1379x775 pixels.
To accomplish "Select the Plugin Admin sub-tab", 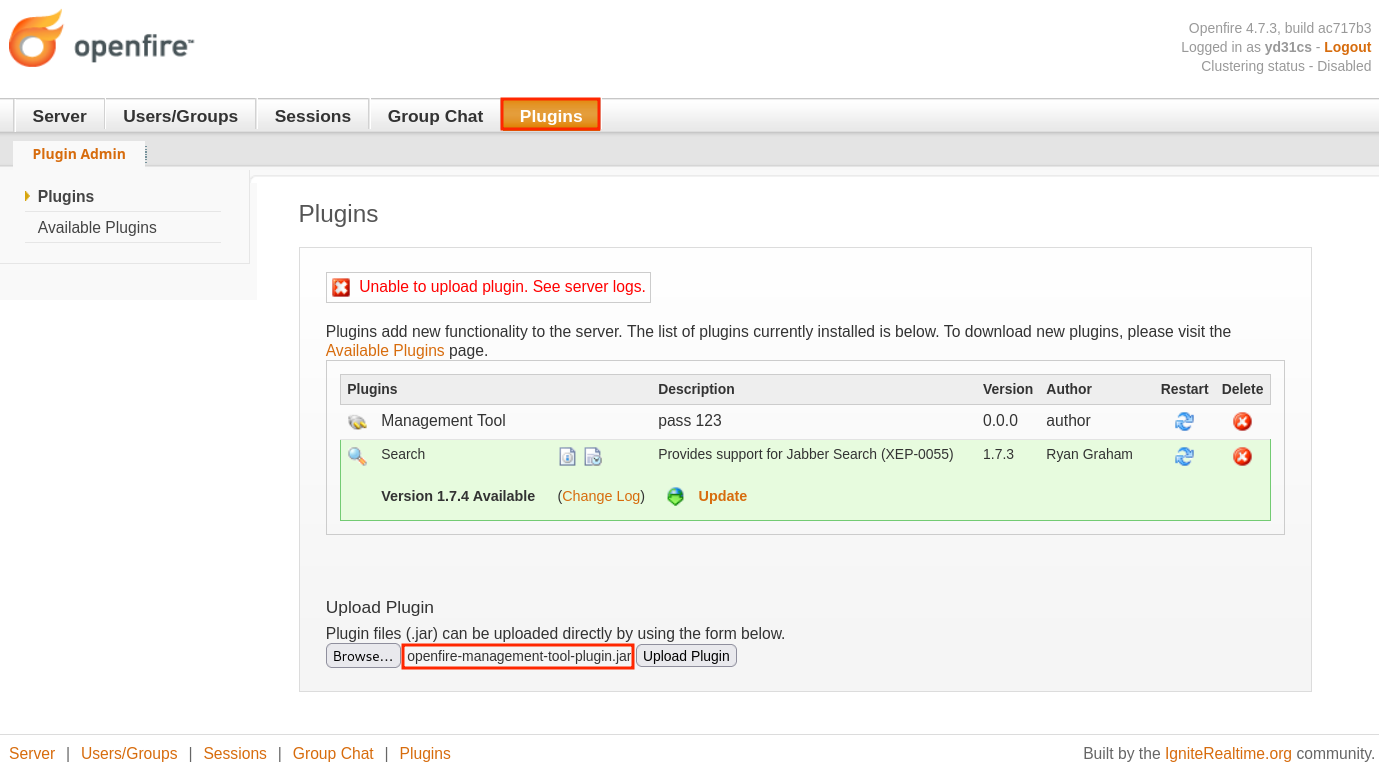I will pos(79,154).
